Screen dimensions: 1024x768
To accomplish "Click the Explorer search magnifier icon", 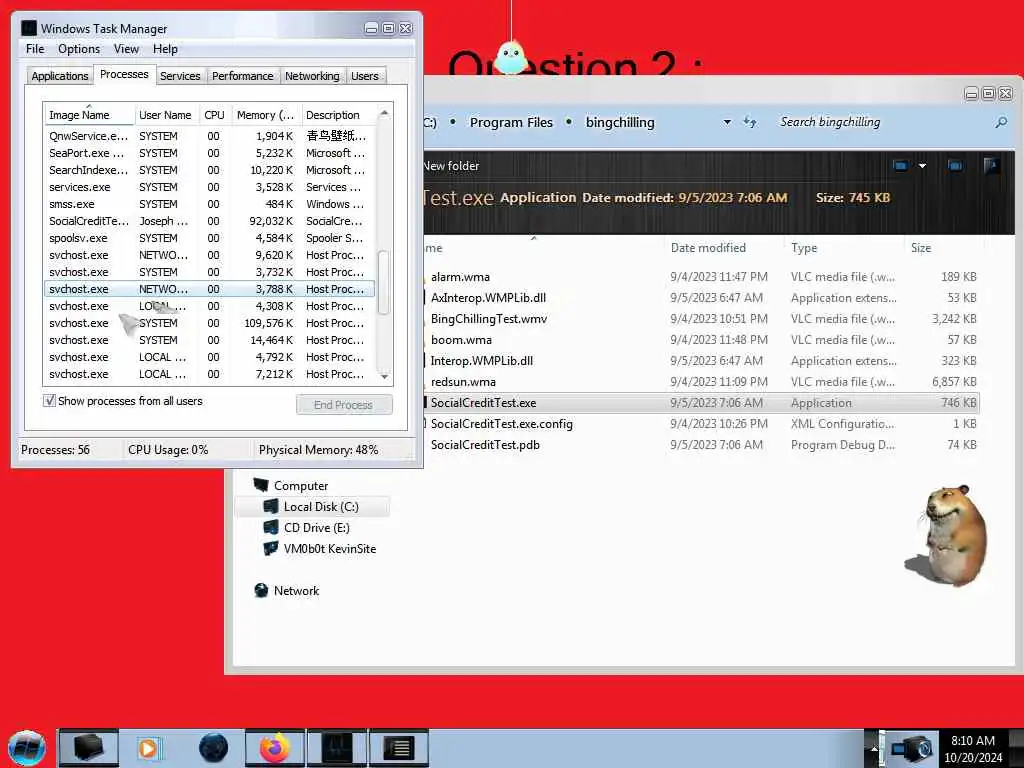I will [x=1001, y=122].
